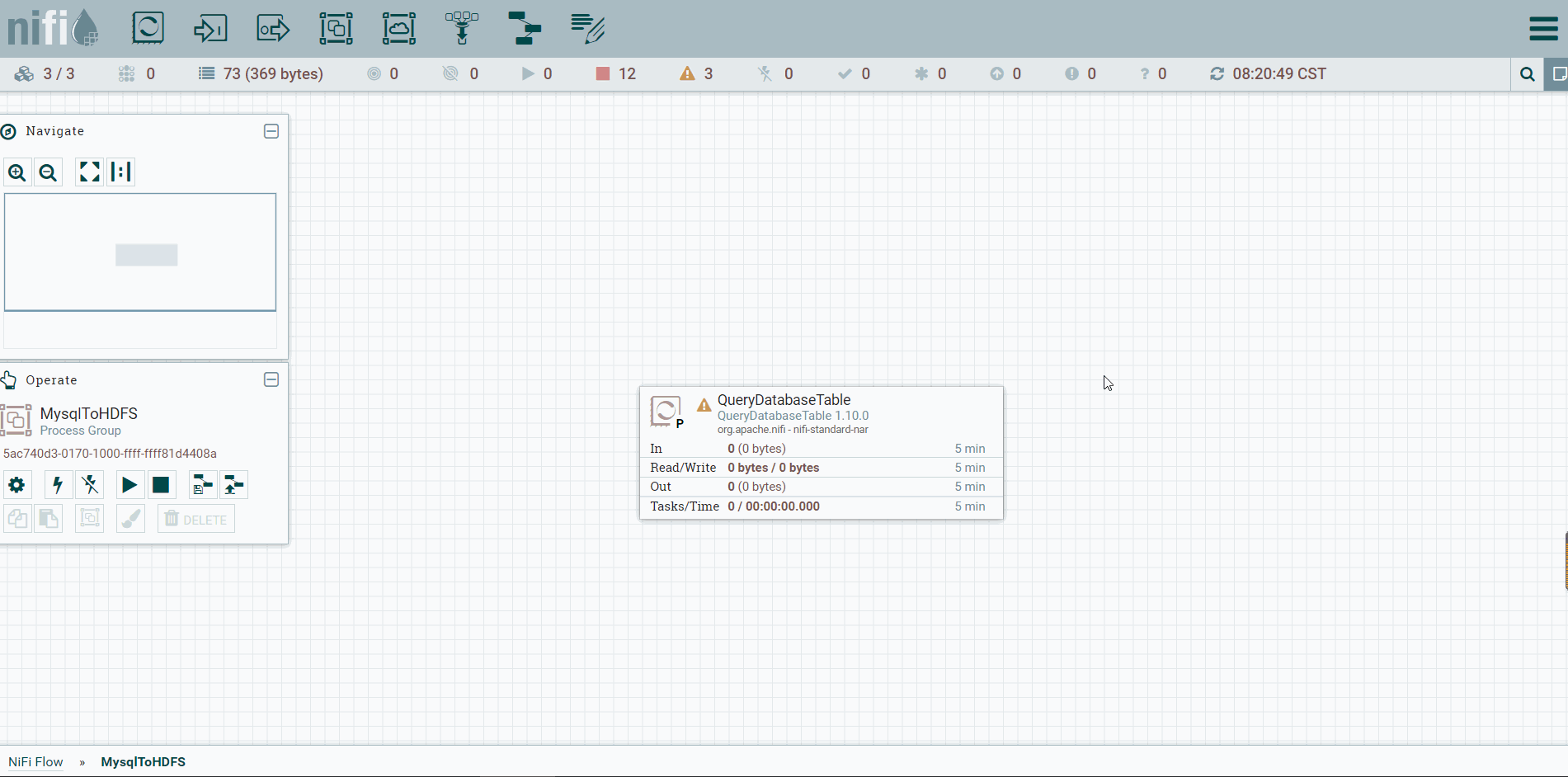Viewport: 1568px width, 777px height.
Task: Click the zoom out magnifier button
Action: pyautogui.click(x=49, y=172)
